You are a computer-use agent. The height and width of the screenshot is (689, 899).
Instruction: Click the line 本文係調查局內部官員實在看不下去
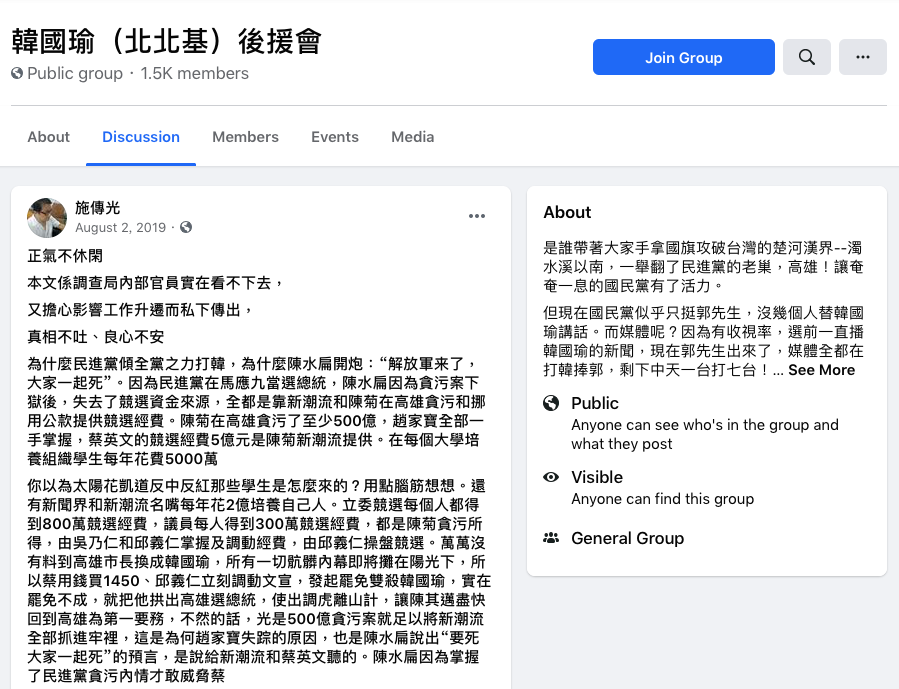[x=155, y=283]
